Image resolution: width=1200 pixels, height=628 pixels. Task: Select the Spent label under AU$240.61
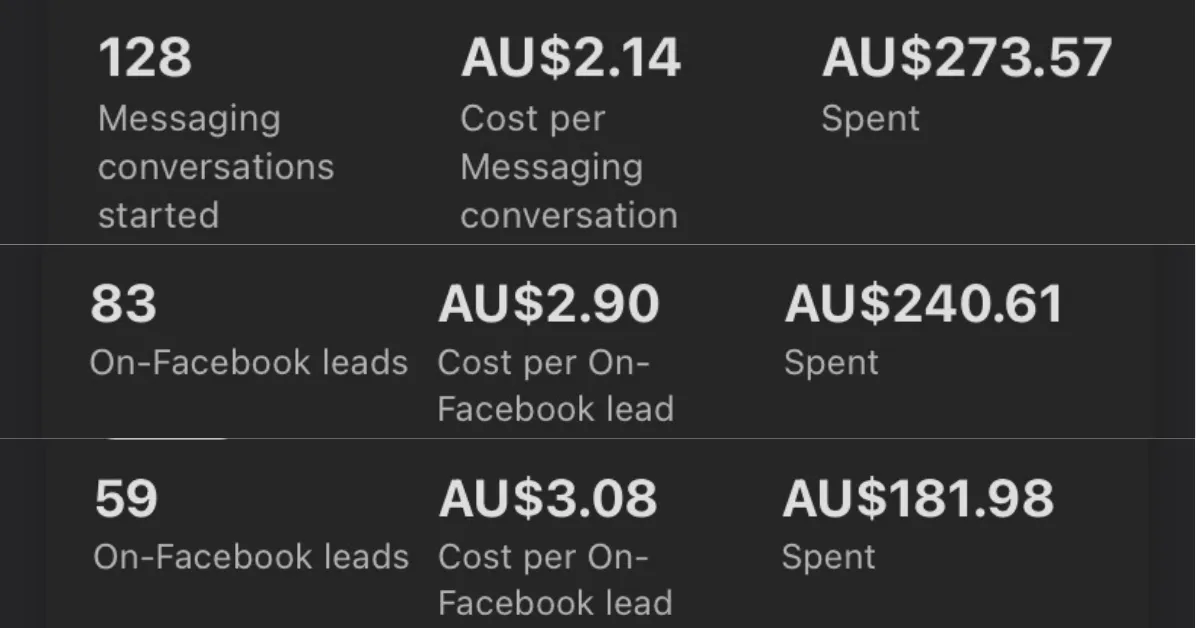831,362
